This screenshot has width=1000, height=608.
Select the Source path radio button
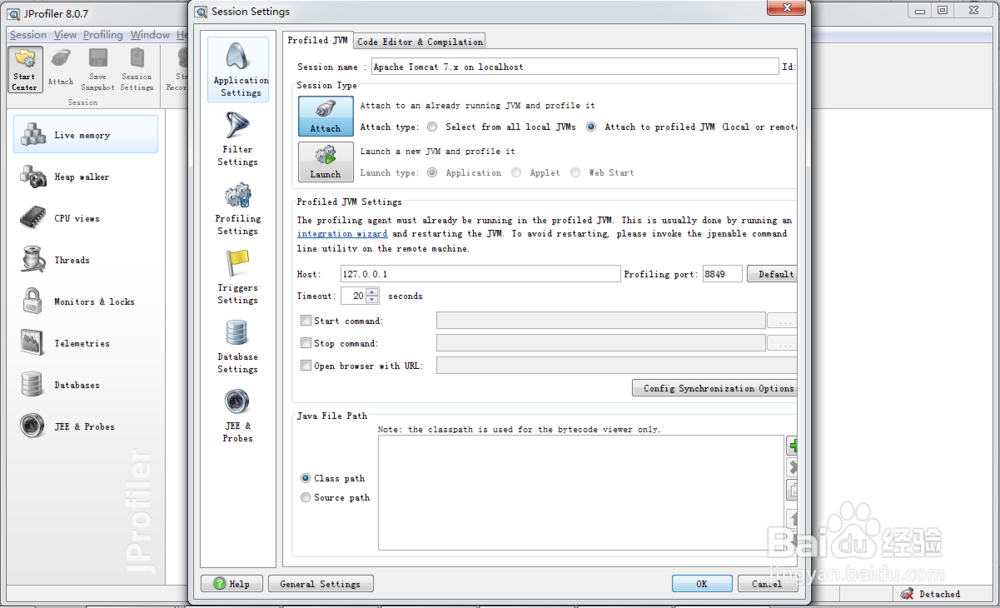(x=305, y=497)
